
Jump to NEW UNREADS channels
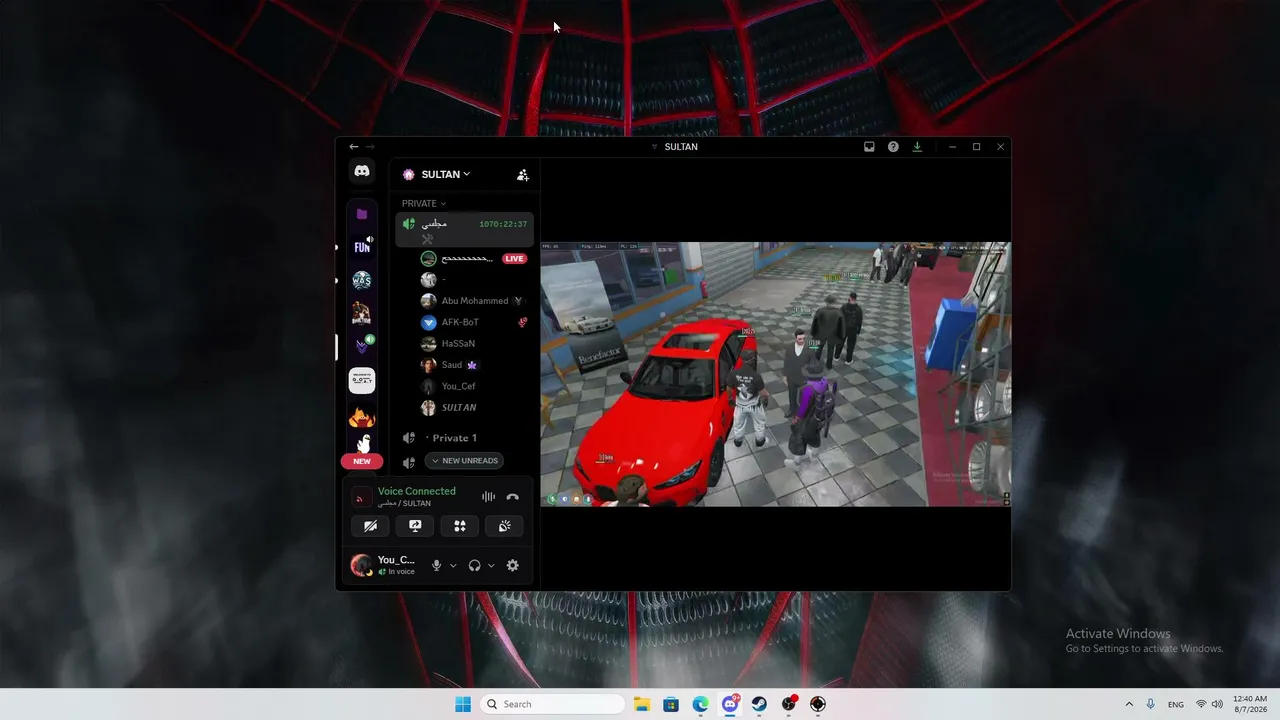tap(464, 461)
